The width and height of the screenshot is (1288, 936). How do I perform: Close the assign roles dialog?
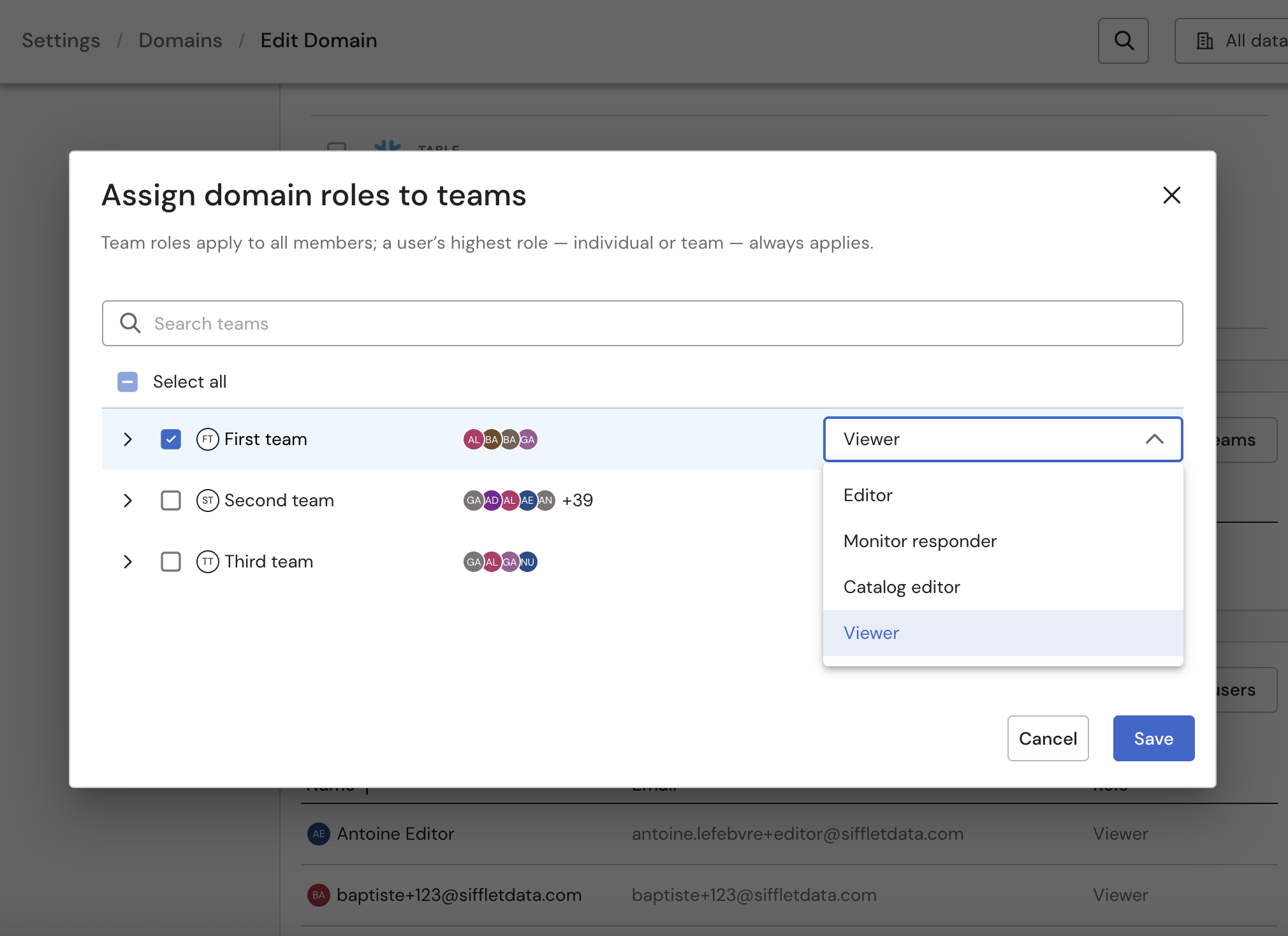tap(1171, 195)
